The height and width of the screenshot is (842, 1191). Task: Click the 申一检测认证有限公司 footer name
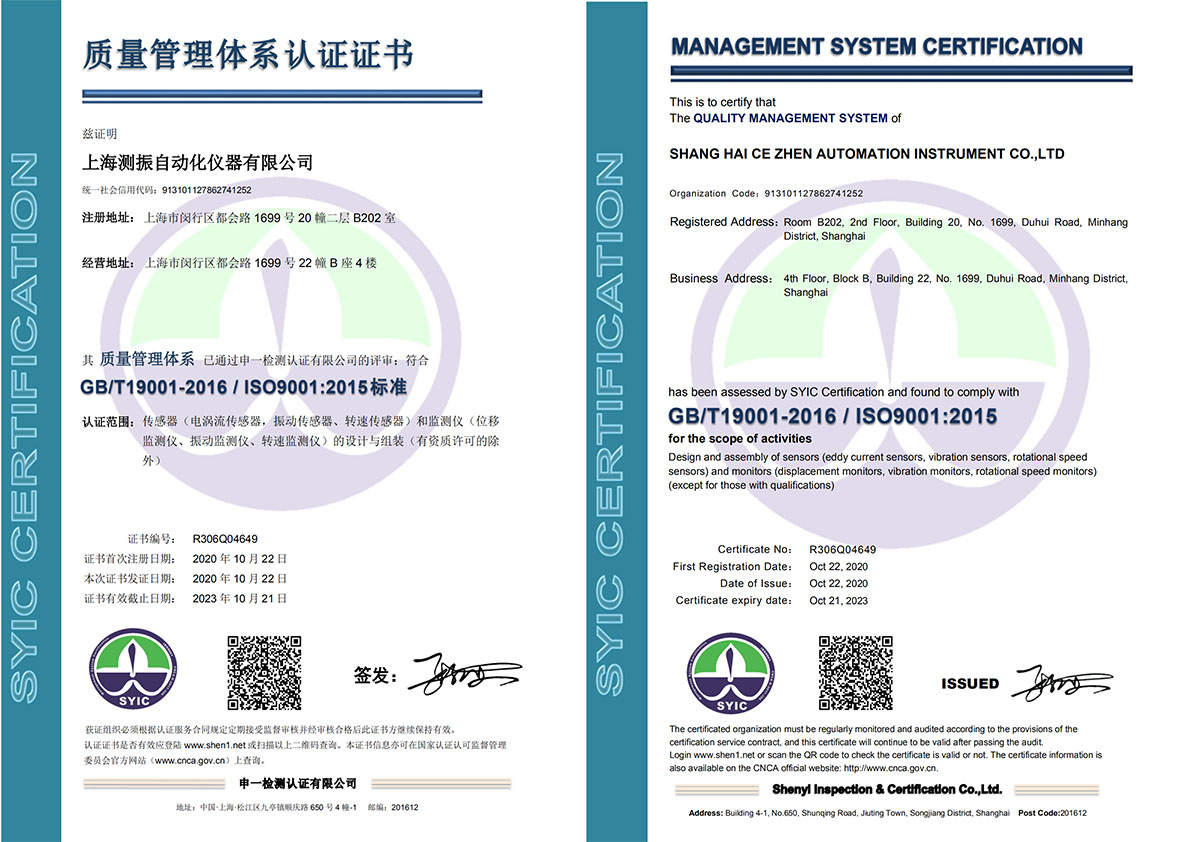click(298, 782)
